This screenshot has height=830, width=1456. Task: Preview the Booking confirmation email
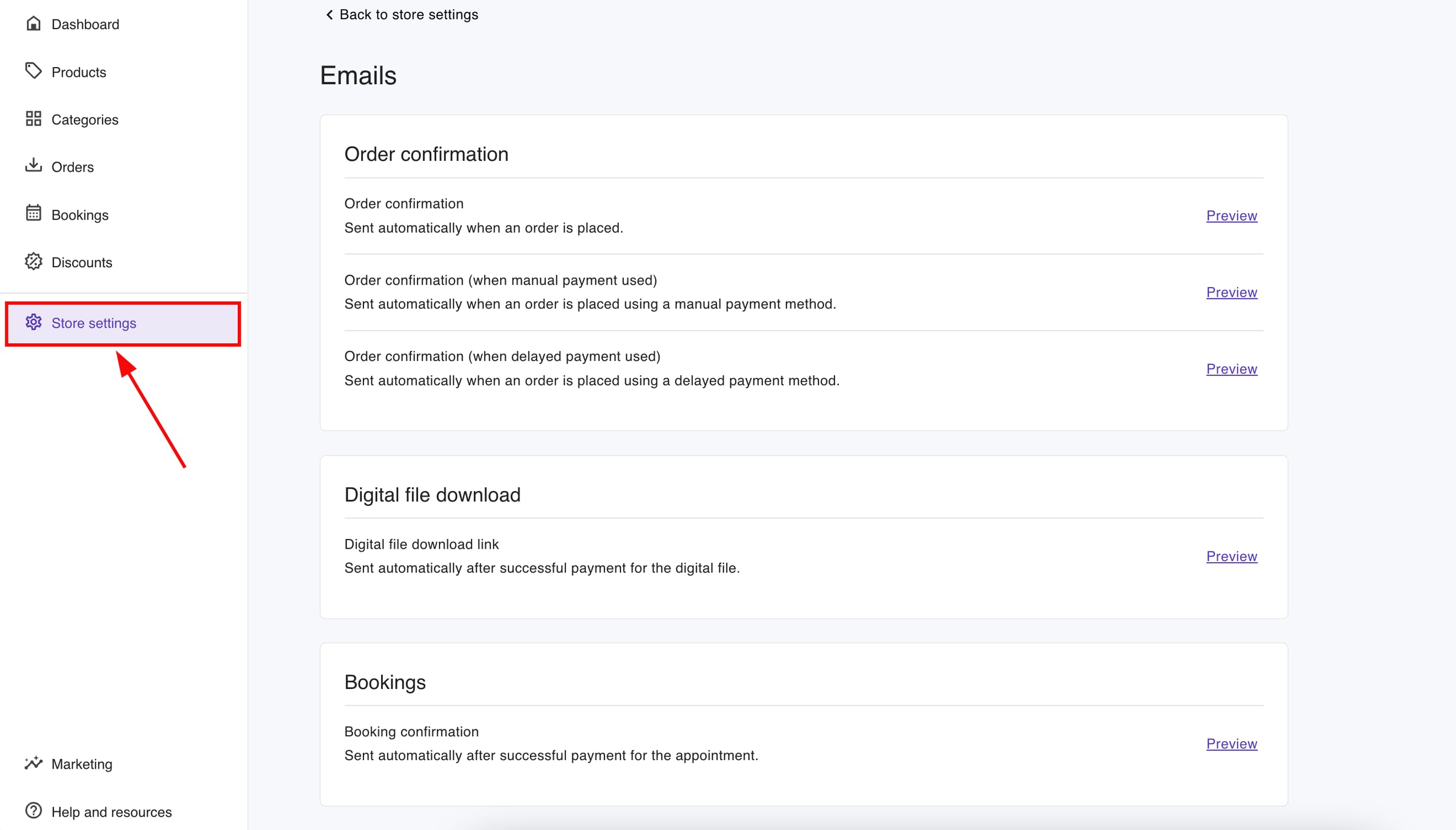(x=1231, y=744)
